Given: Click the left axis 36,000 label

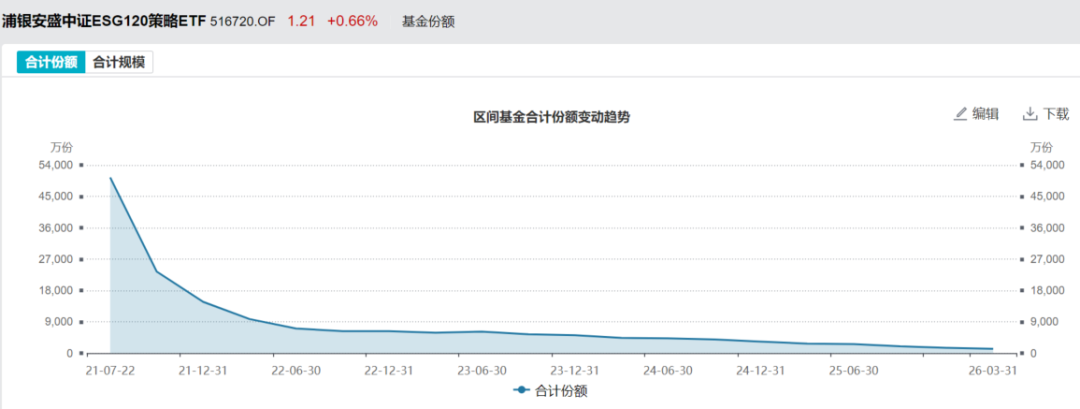Looking at the screenshot, I should coord(56,228).
